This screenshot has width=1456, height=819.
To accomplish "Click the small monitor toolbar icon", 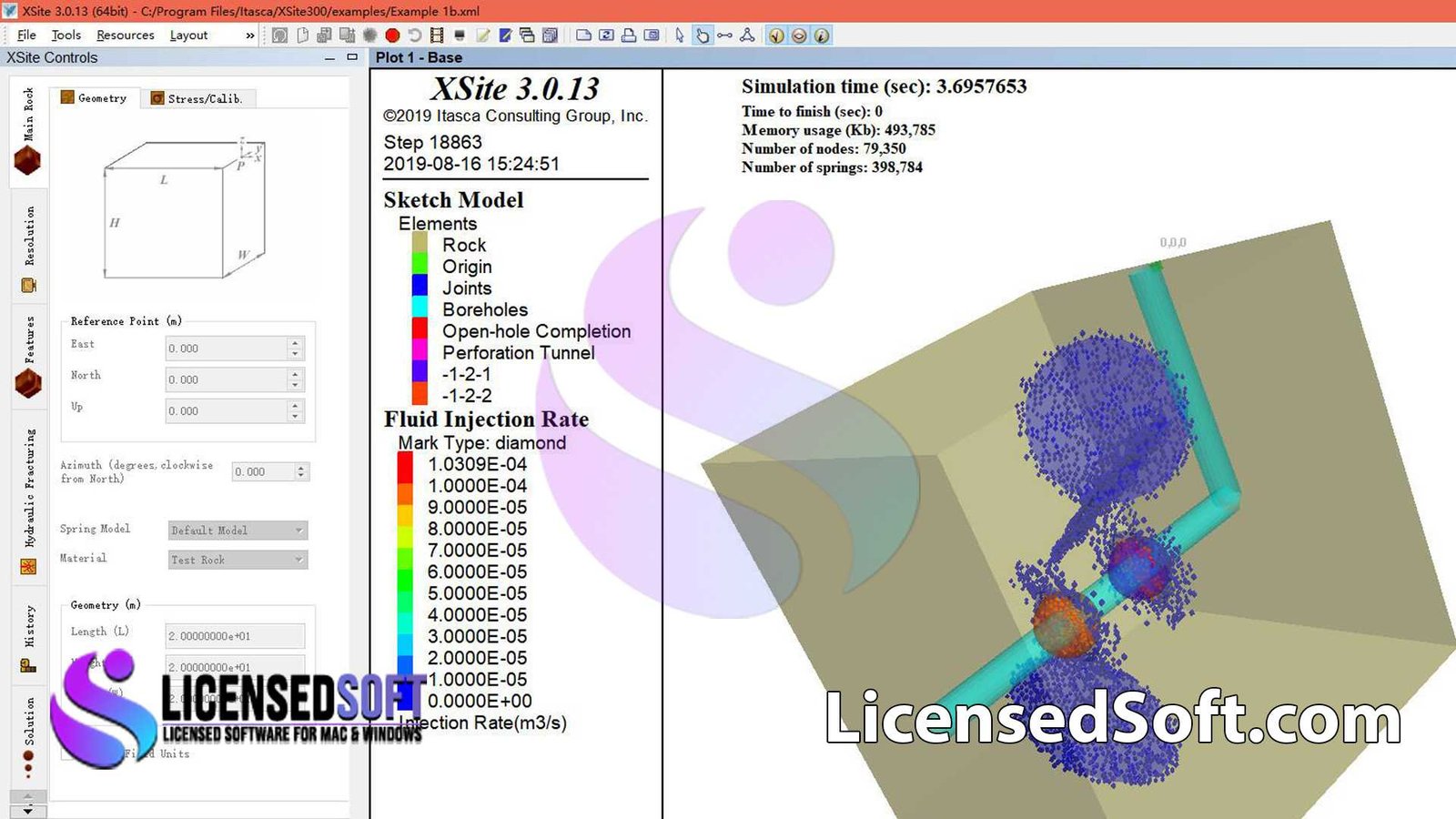I will tap(460, 35).
